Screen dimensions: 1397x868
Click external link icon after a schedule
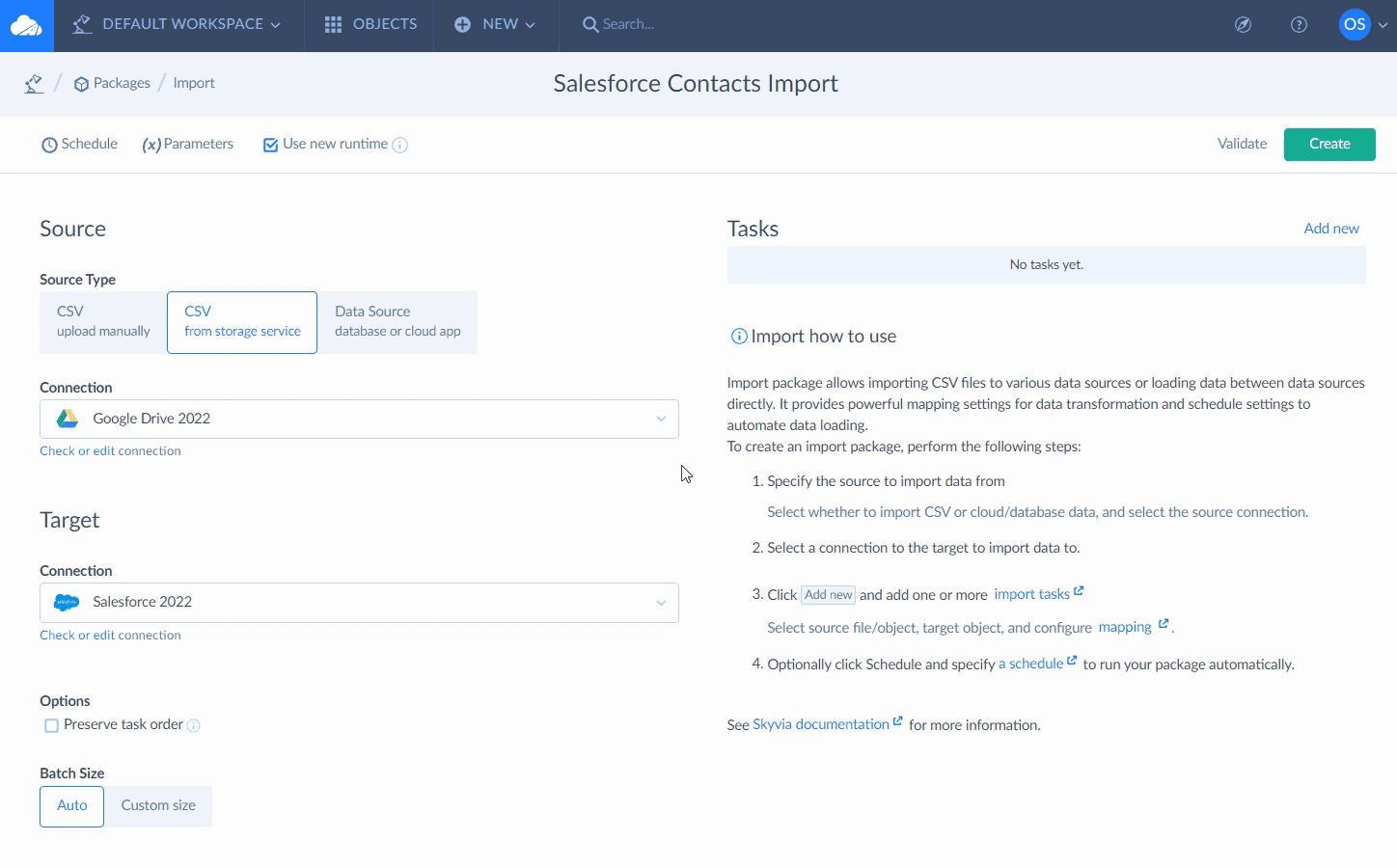pos(1072,661)
